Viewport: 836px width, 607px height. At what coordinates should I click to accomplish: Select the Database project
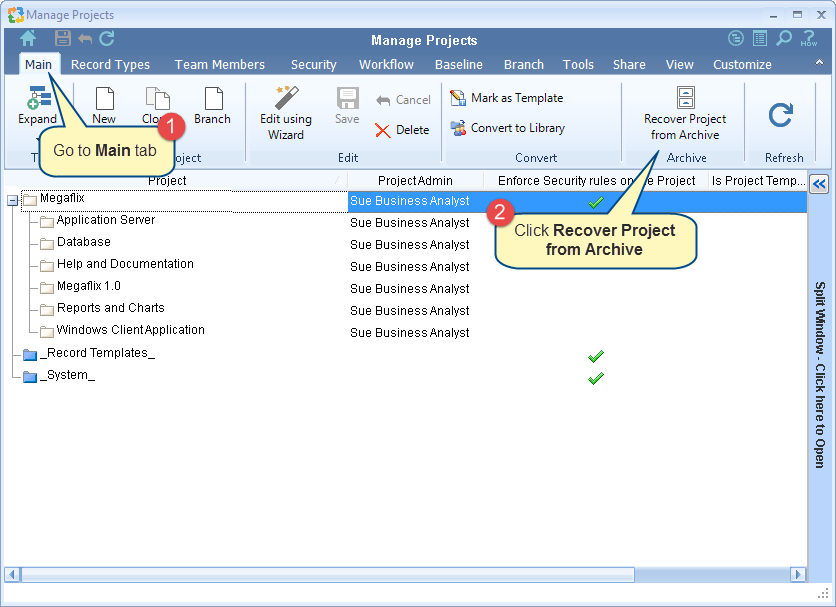click(x=84, y=242)
